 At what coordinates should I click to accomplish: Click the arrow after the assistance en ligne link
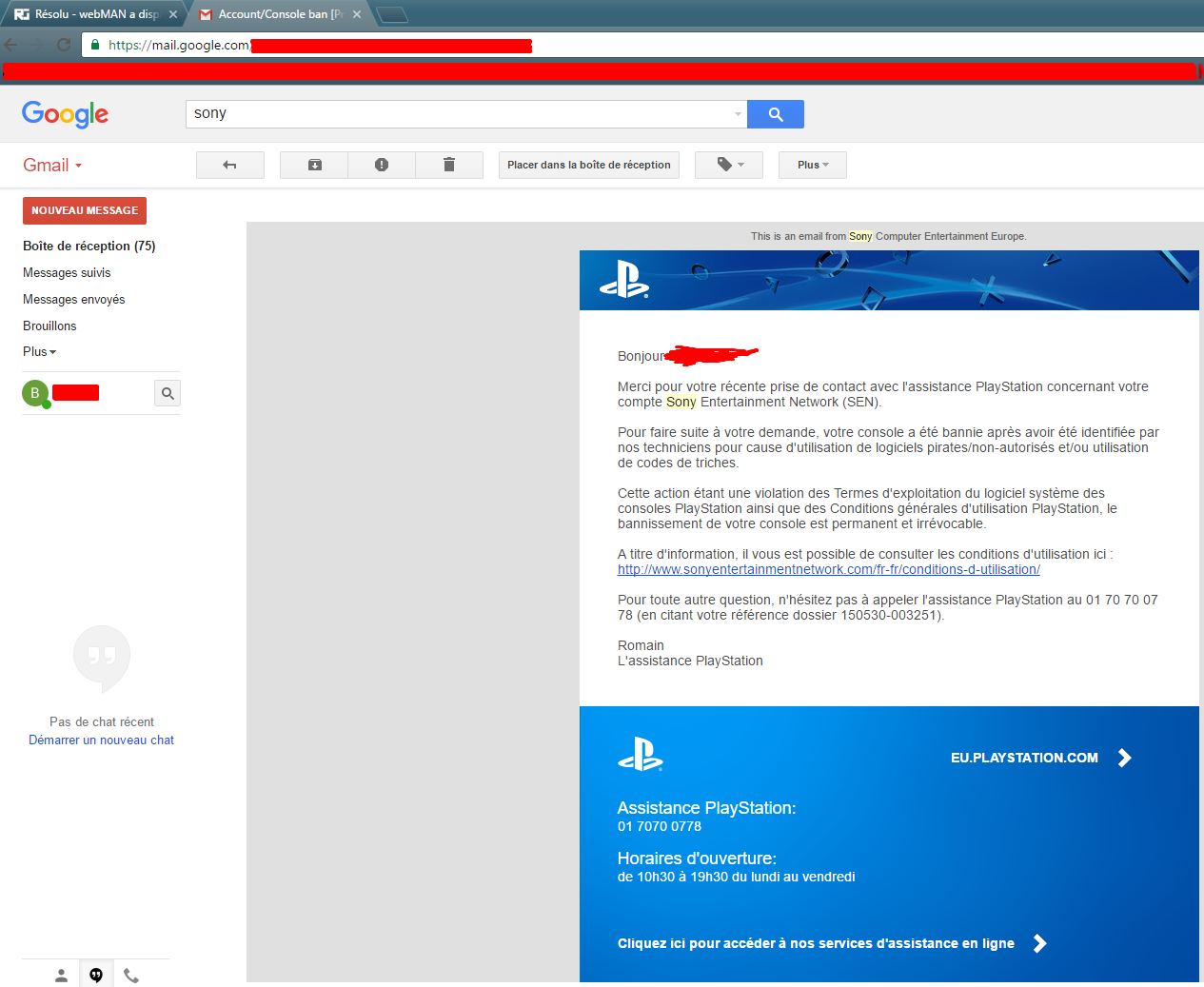pyautogui.click(x=1040, y=943)
